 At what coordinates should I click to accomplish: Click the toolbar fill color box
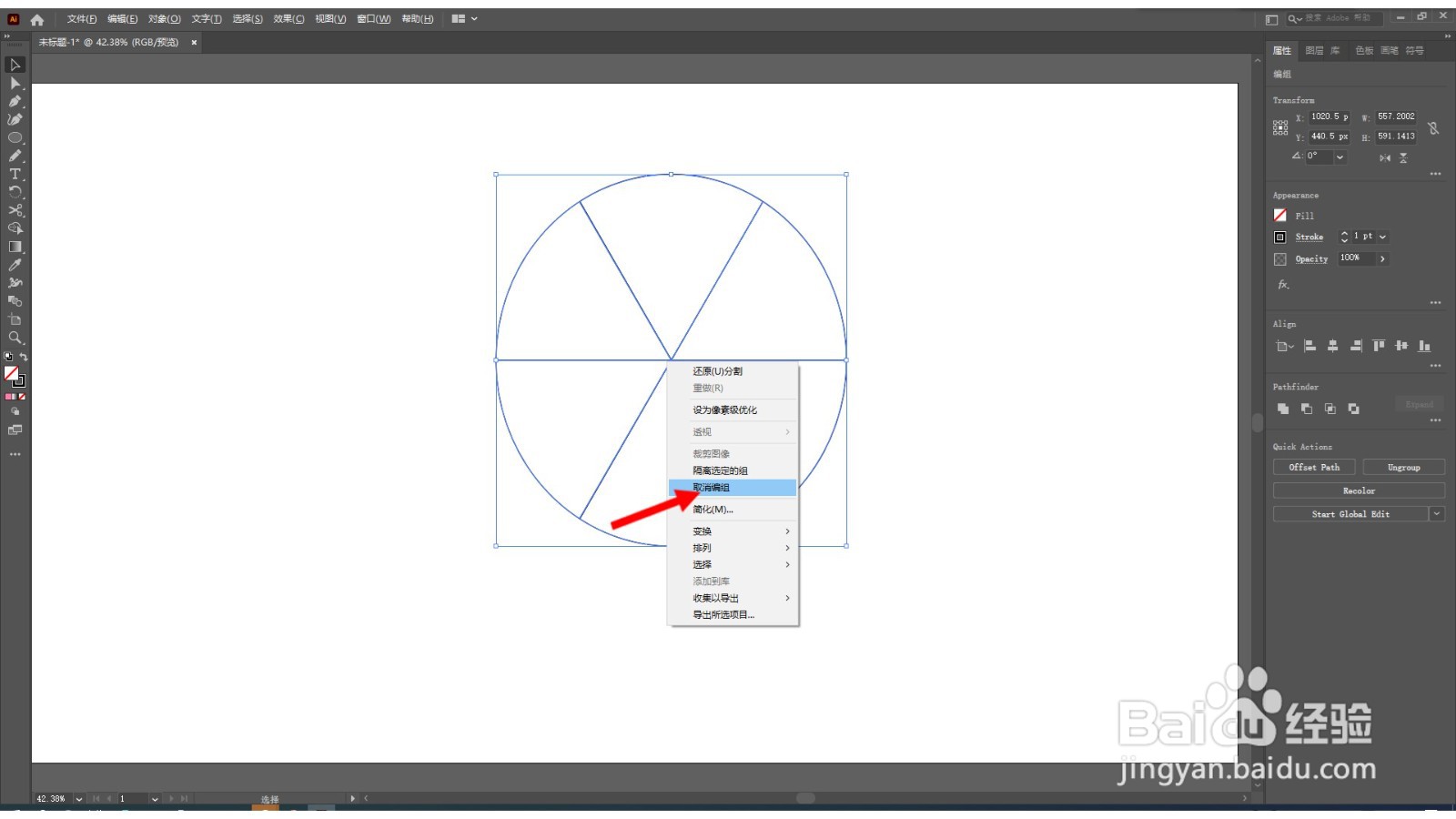point(11,373)
